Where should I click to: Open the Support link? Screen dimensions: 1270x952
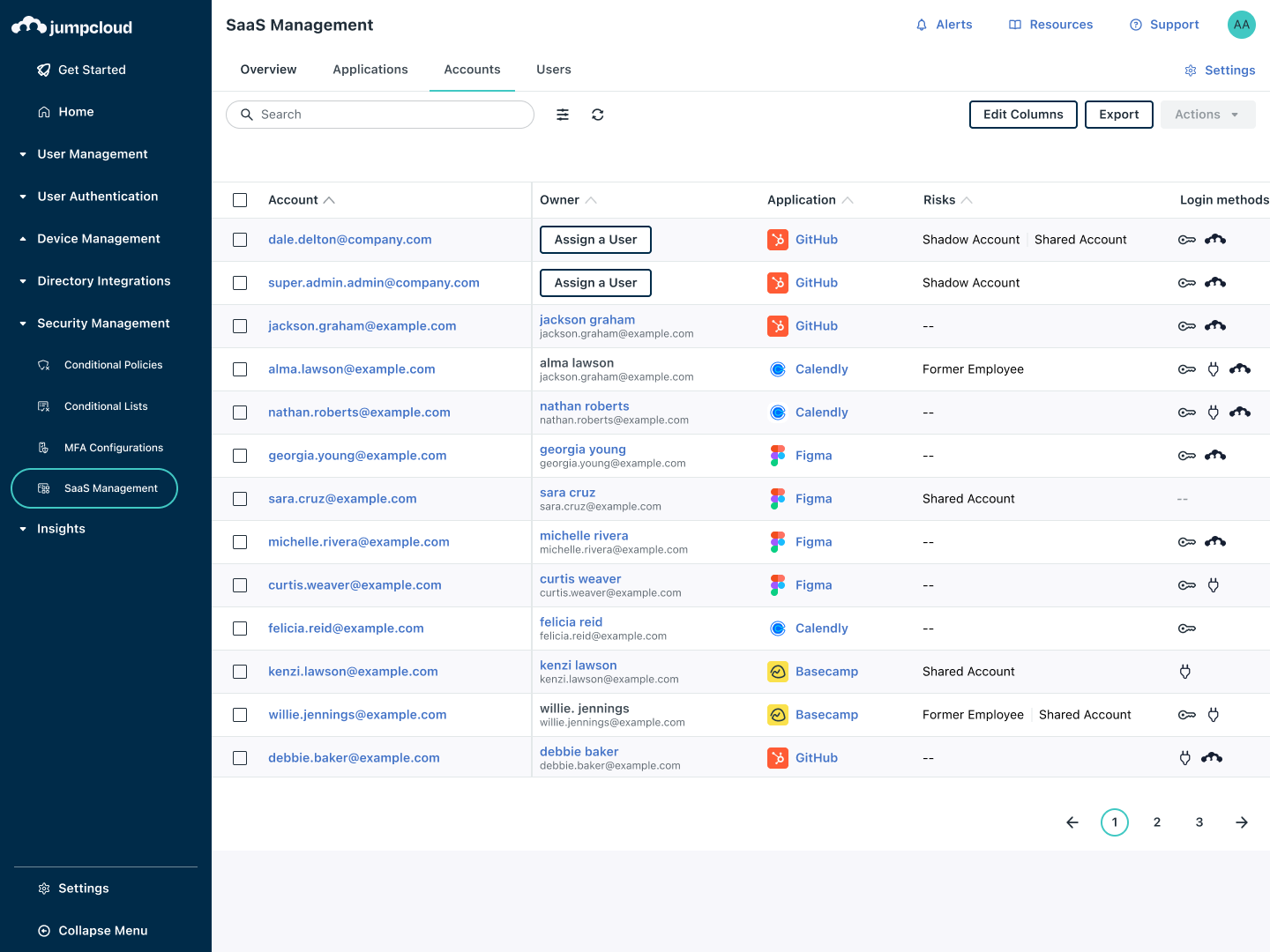point(1164,25)
